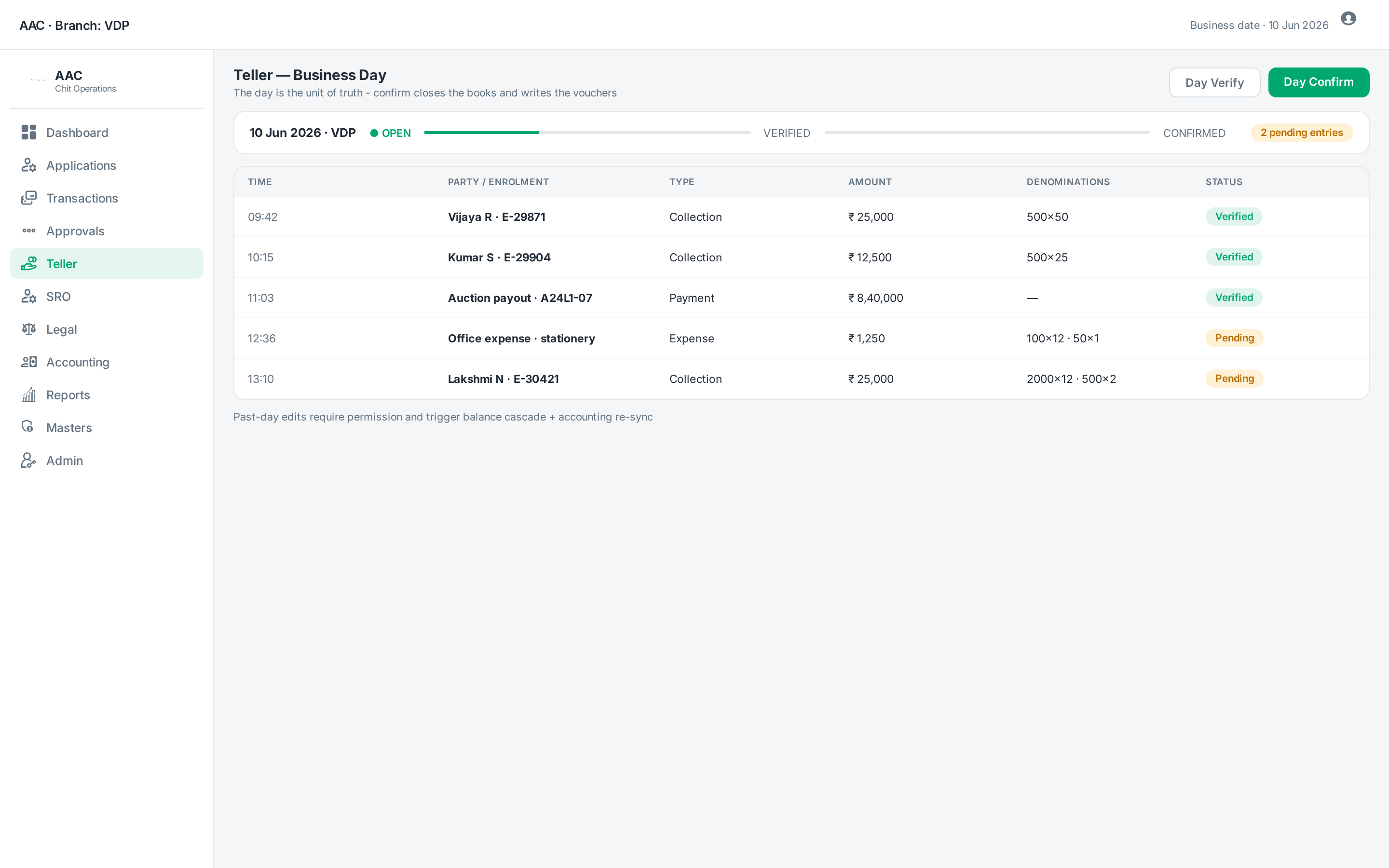Click the PARTY / ENROLMENT column header
1389x868 pixels.
(x=498, y=182)
